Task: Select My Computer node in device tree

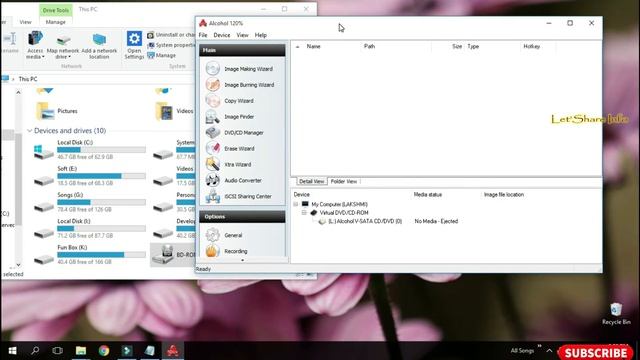Action: tap(339, 204)
